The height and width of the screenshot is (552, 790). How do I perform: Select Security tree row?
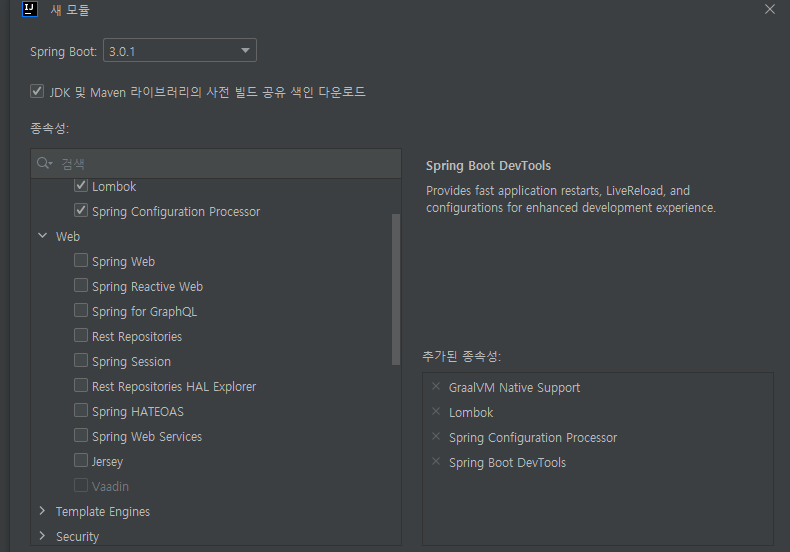(x=216, y=536)
